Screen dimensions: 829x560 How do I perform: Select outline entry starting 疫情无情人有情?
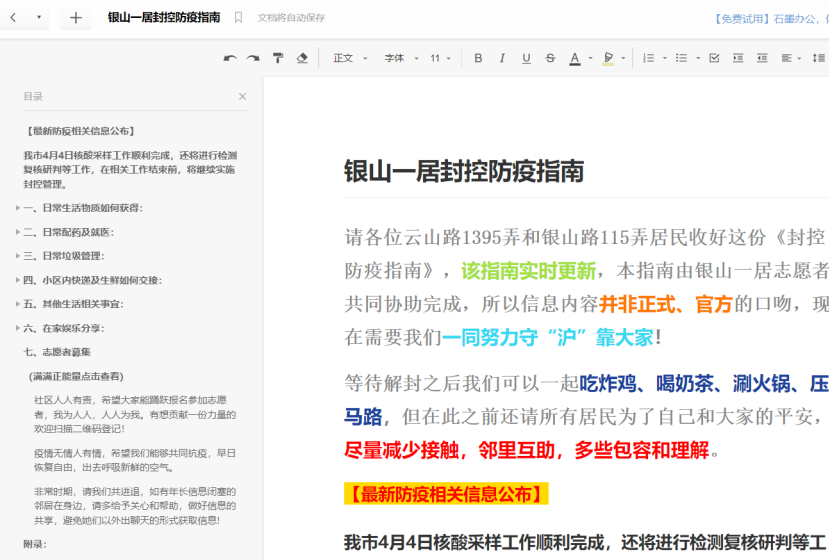point(135,461)
